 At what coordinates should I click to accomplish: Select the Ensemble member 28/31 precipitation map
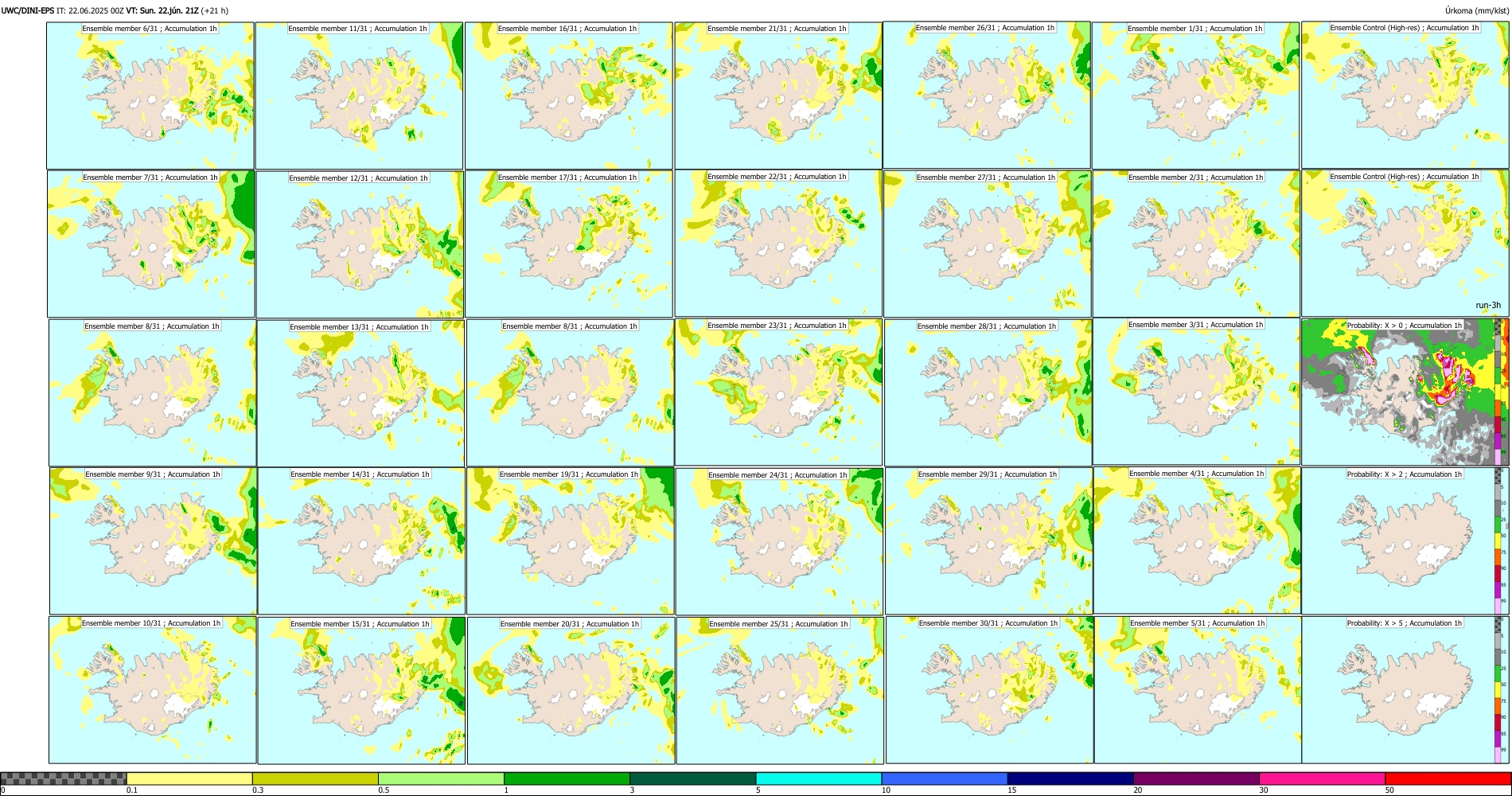coord(988,392)
